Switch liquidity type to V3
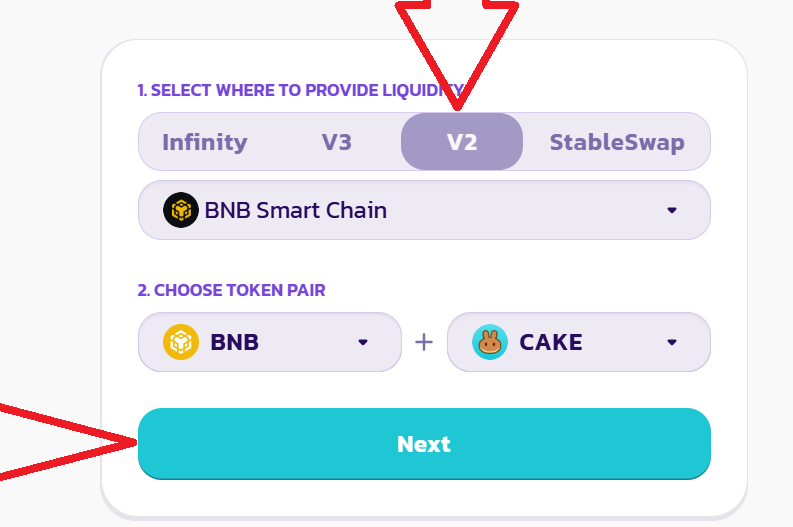The width and height of the screenshot is (793, 527). [x=337, y=142]
